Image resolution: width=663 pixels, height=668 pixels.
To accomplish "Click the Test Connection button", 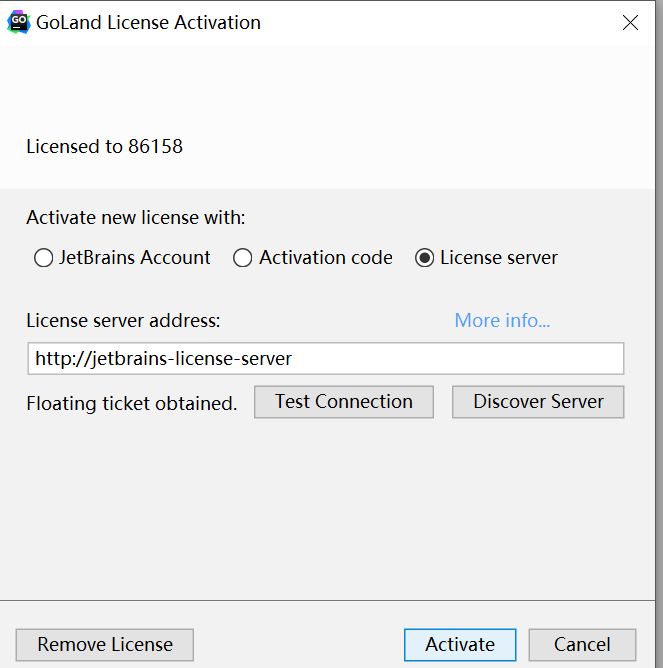I will [x=344, y=402].
